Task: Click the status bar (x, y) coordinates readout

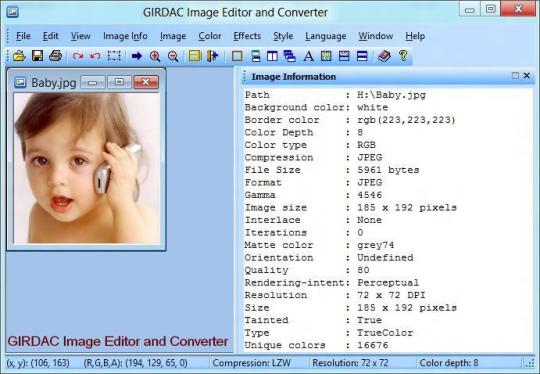Action: 38,363
